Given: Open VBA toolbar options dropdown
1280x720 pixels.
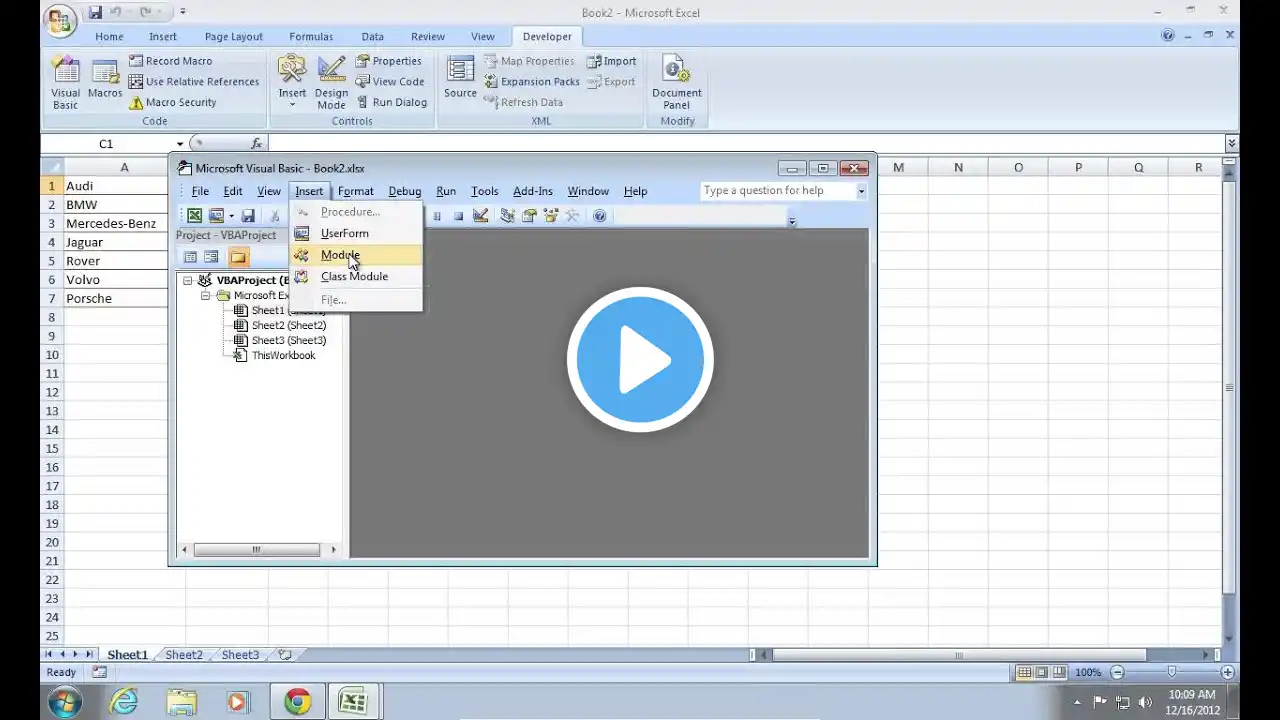Looking at the screenshot, I should 792,220.
